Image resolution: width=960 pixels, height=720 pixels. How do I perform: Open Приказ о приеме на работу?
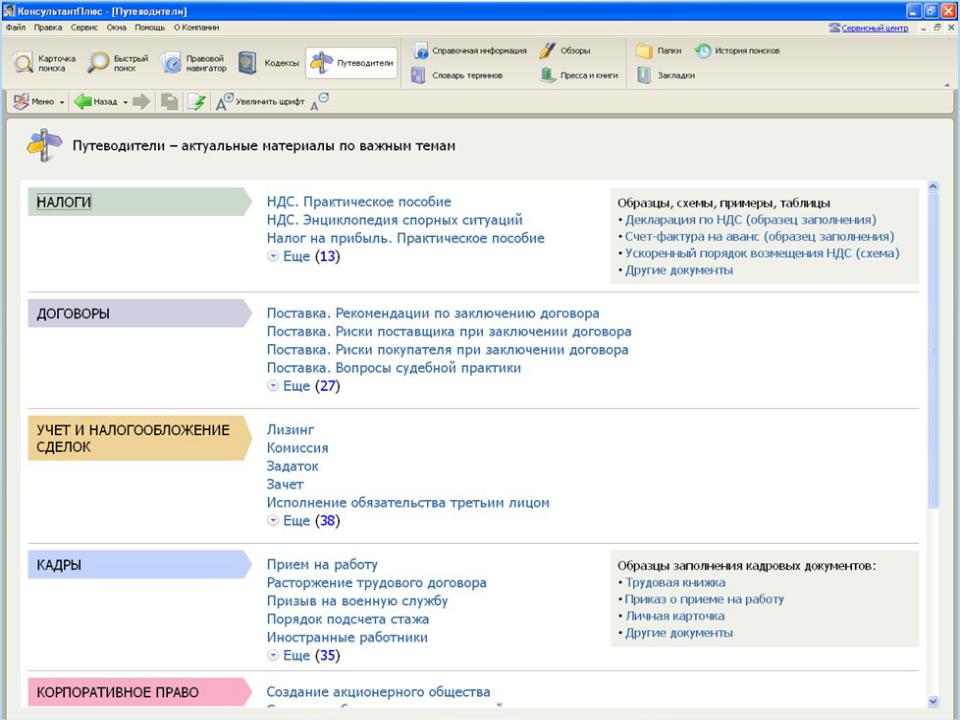[704, 599]
